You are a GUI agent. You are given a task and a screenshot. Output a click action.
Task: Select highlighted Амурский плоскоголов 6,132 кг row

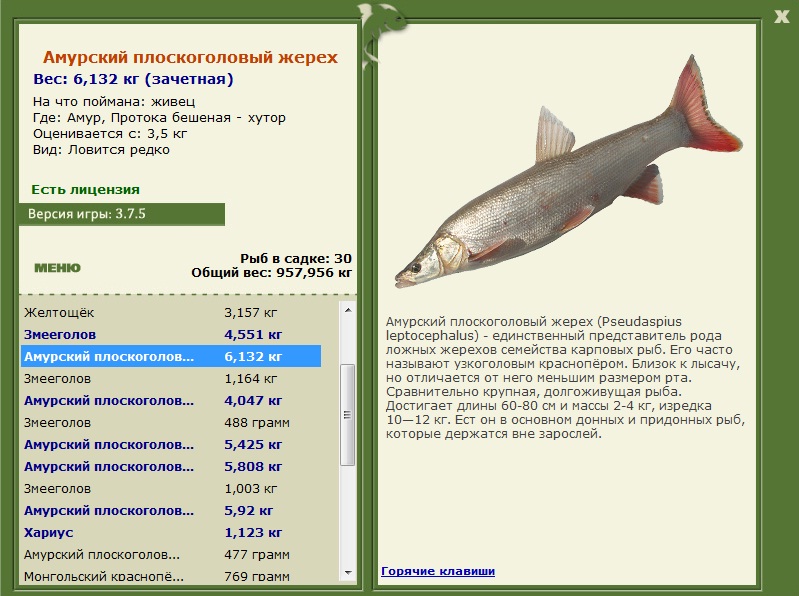[171, 356]
